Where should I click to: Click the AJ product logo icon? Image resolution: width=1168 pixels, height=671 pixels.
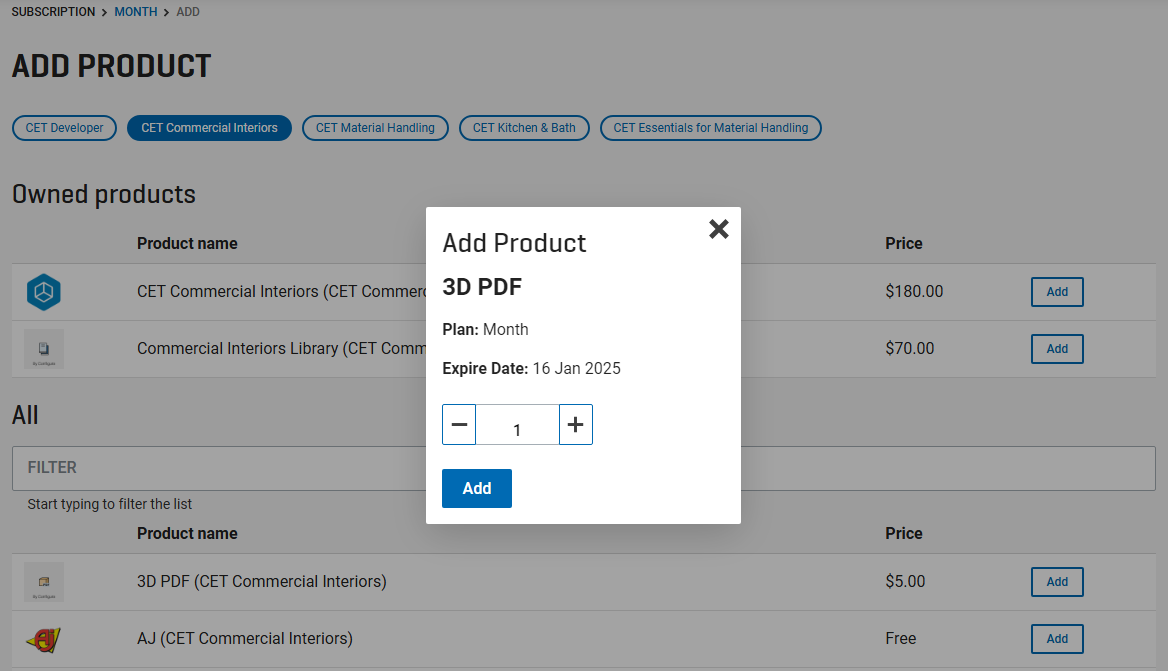[x=44, y=639]
